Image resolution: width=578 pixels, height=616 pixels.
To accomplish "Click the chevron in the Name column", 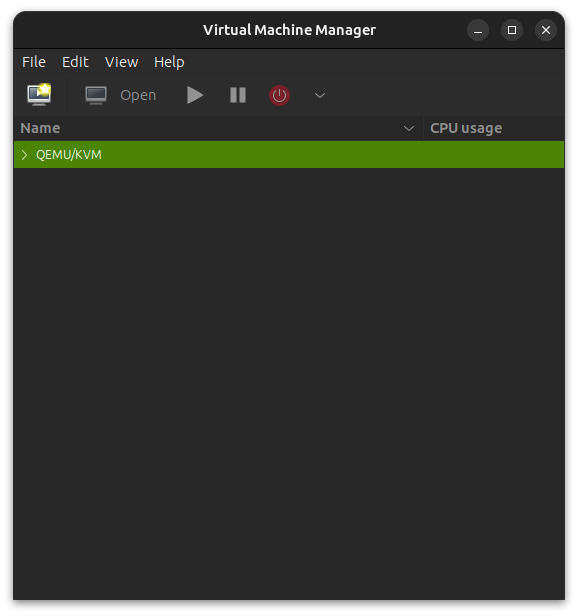I will tap(409, 128).
